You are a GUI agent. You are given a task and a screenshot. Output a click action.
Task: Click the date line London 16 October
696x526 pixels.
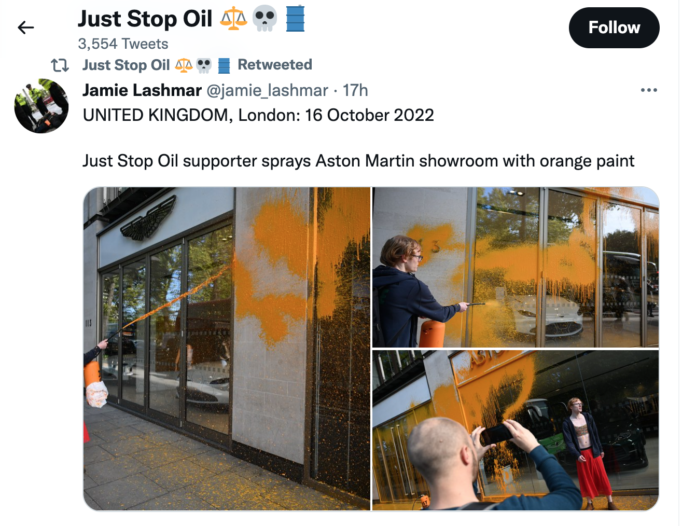click(258, 115)
